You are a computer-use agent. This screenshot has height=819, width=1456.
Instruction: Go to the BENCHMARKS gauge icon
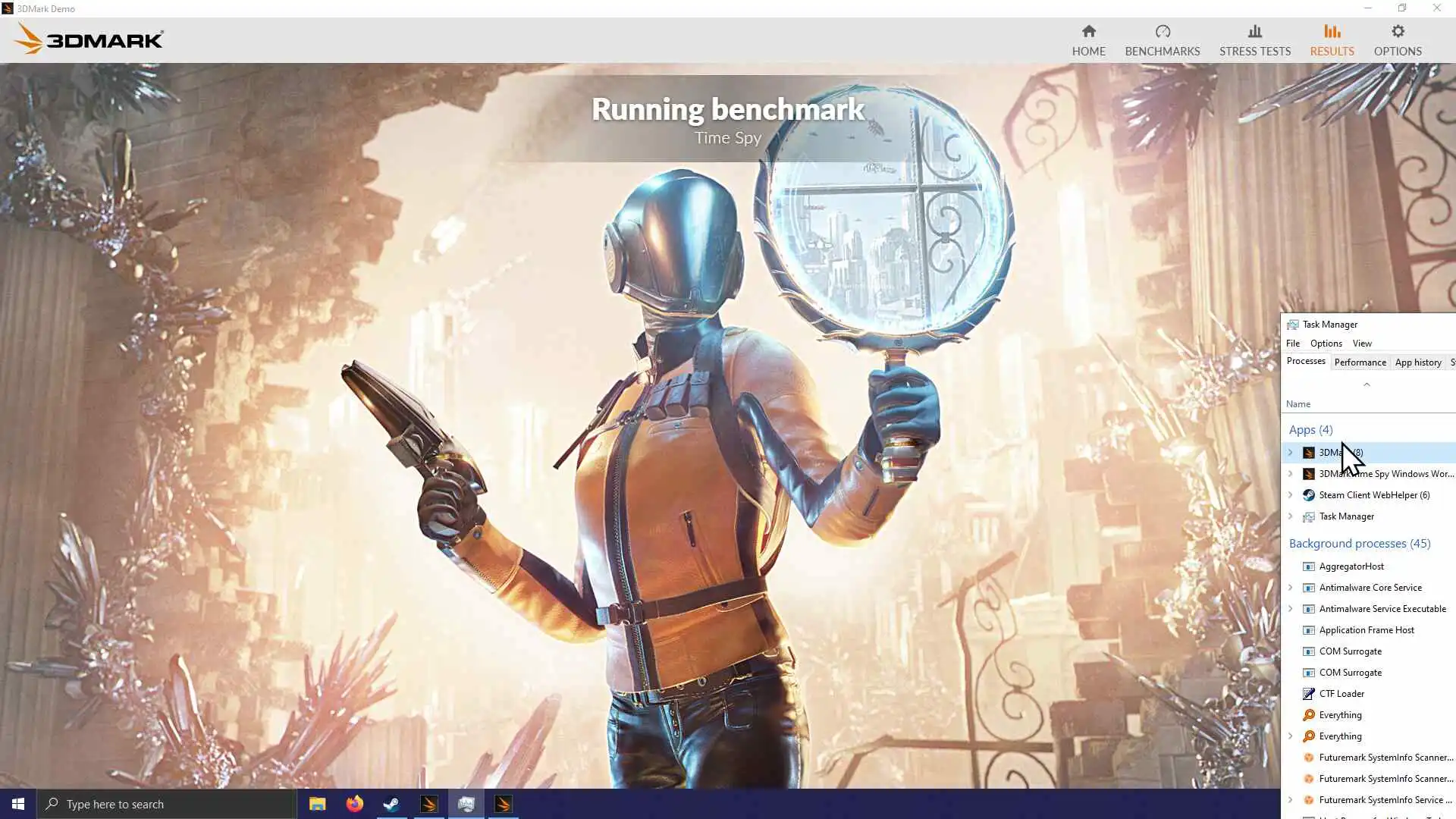1162,32
